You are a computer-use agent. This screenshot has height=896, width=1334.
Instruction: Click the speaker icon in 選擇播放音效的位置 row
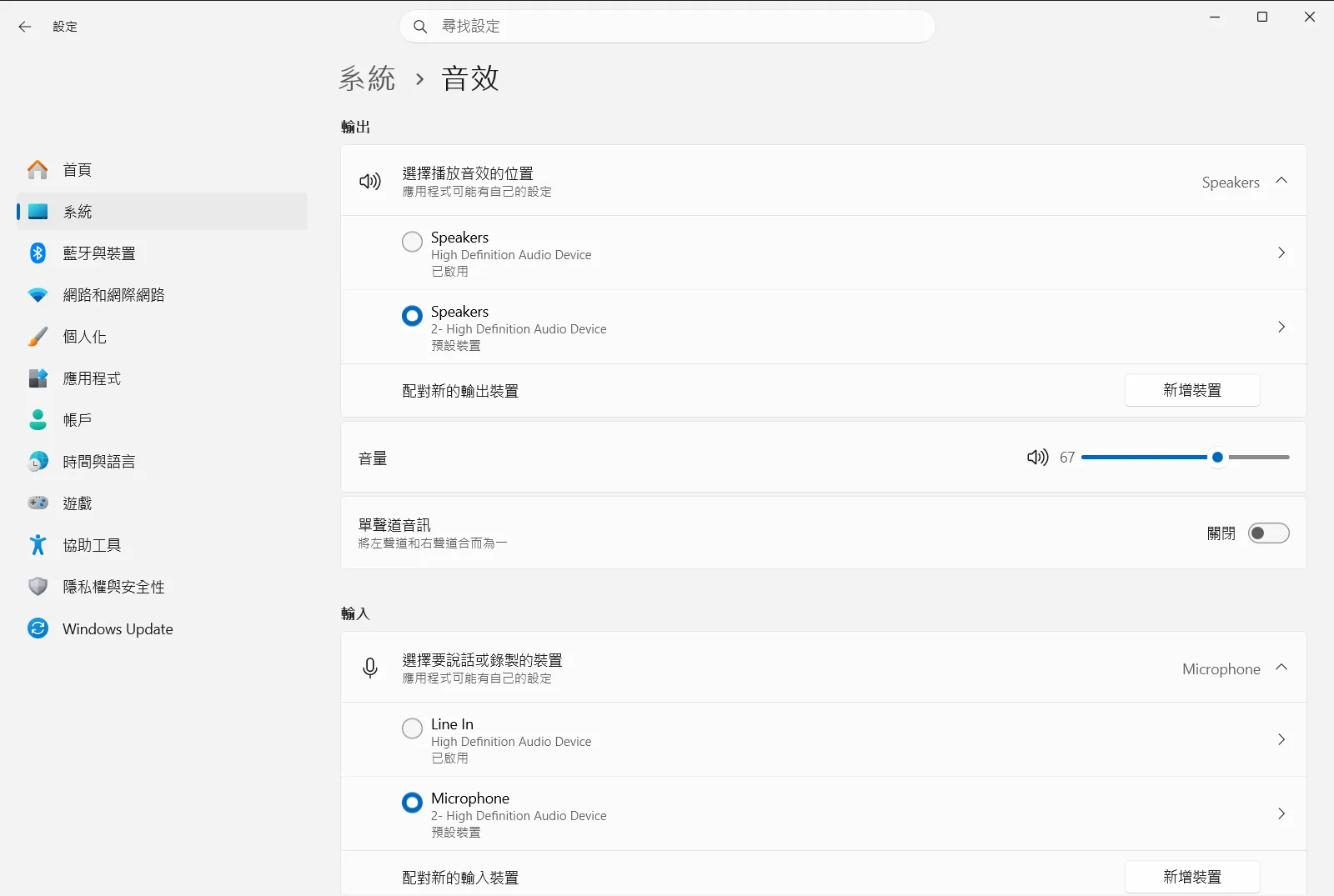pos(370,181)
